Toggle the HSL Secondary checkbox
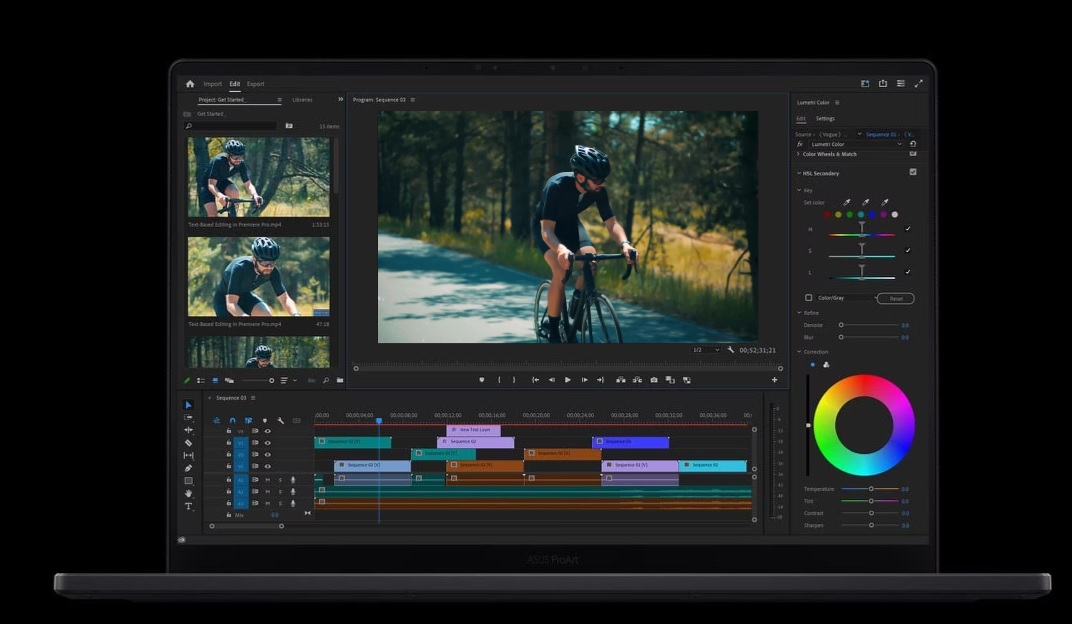This screenshot has width=1072, height=624. tap(913, 172)
